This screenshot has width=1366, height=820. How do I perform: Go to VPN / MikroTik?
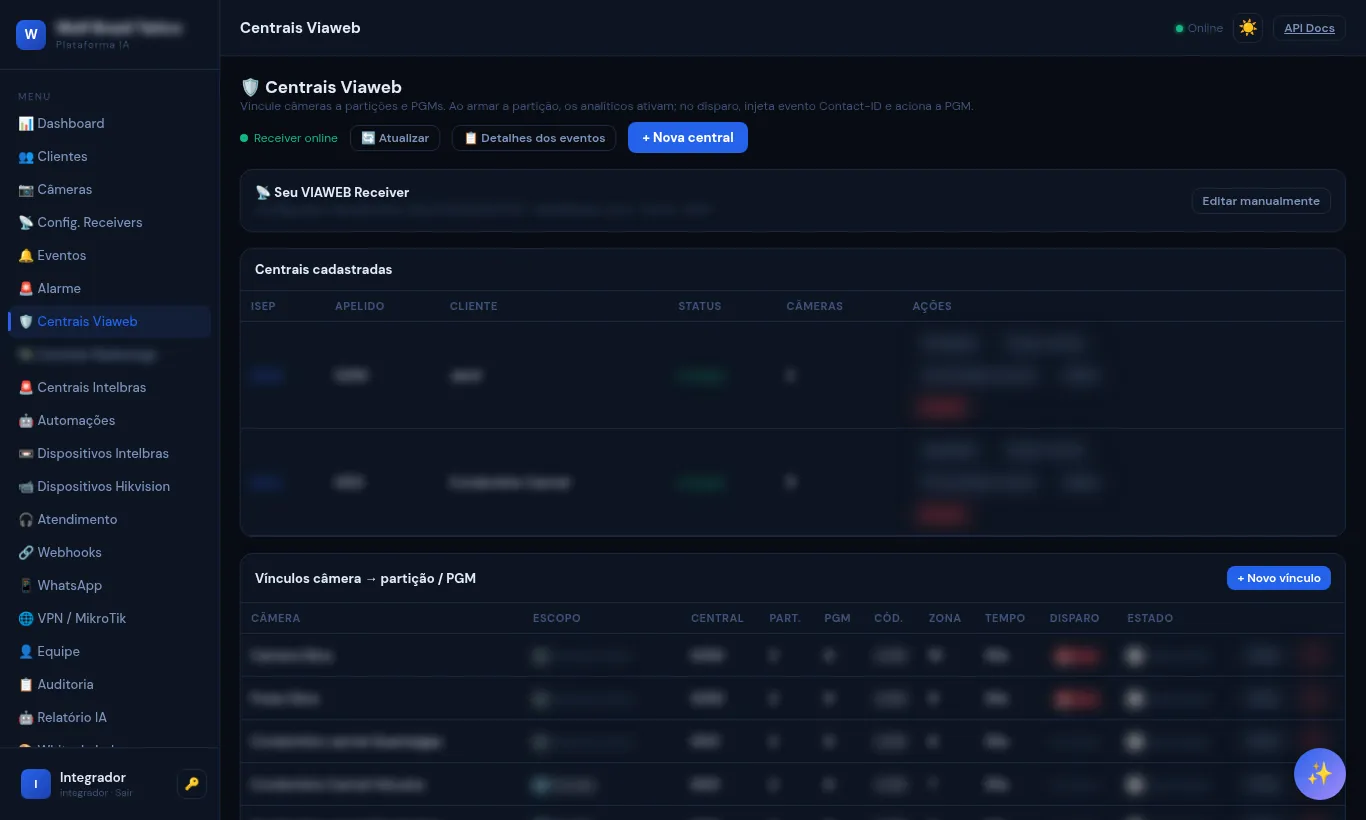click(x=110, y=618)
